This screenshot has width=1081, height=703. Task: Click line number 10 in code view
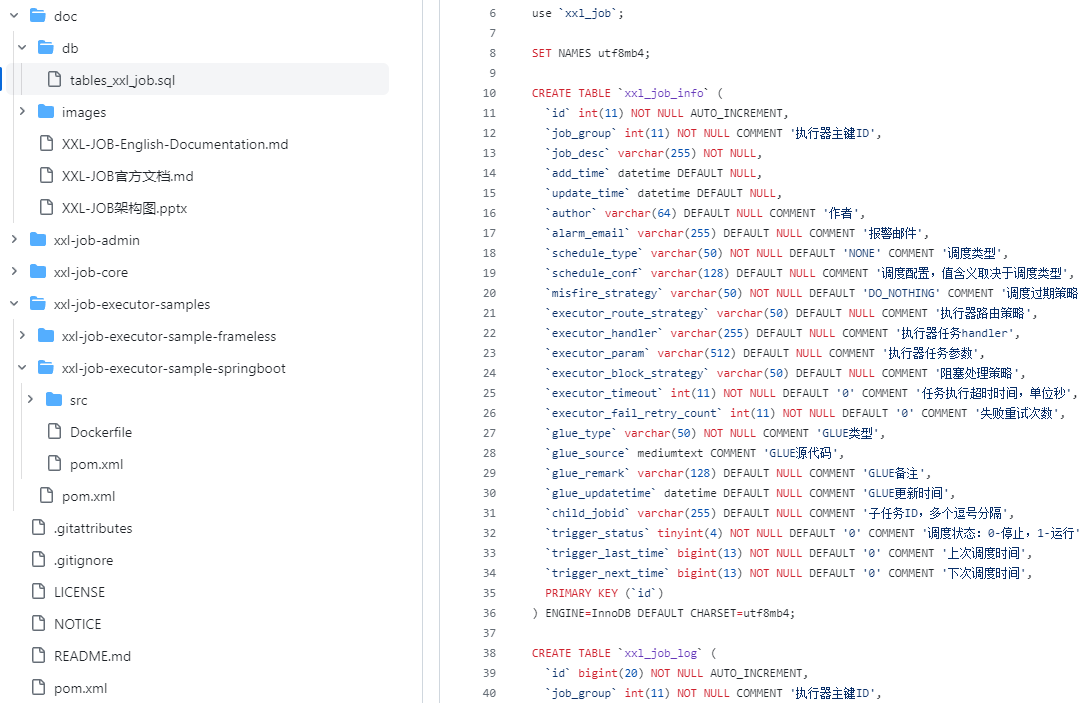(489, 93)
